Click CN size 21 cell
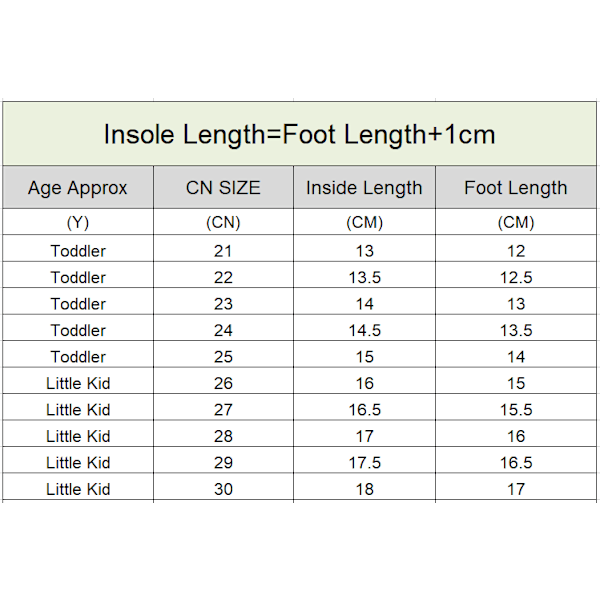This screenshot has height=600, width=600. pyautogui.click(x=223, y=251)
